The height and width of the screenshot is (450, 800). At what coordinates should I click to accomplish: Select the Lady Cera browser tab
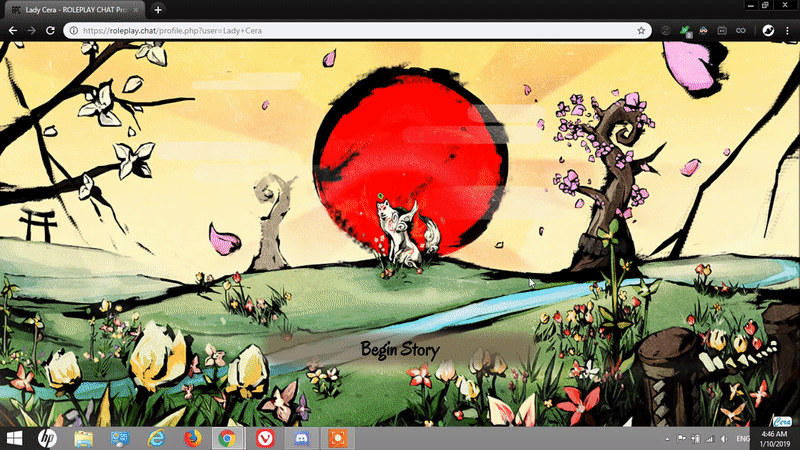pos(74,10)
